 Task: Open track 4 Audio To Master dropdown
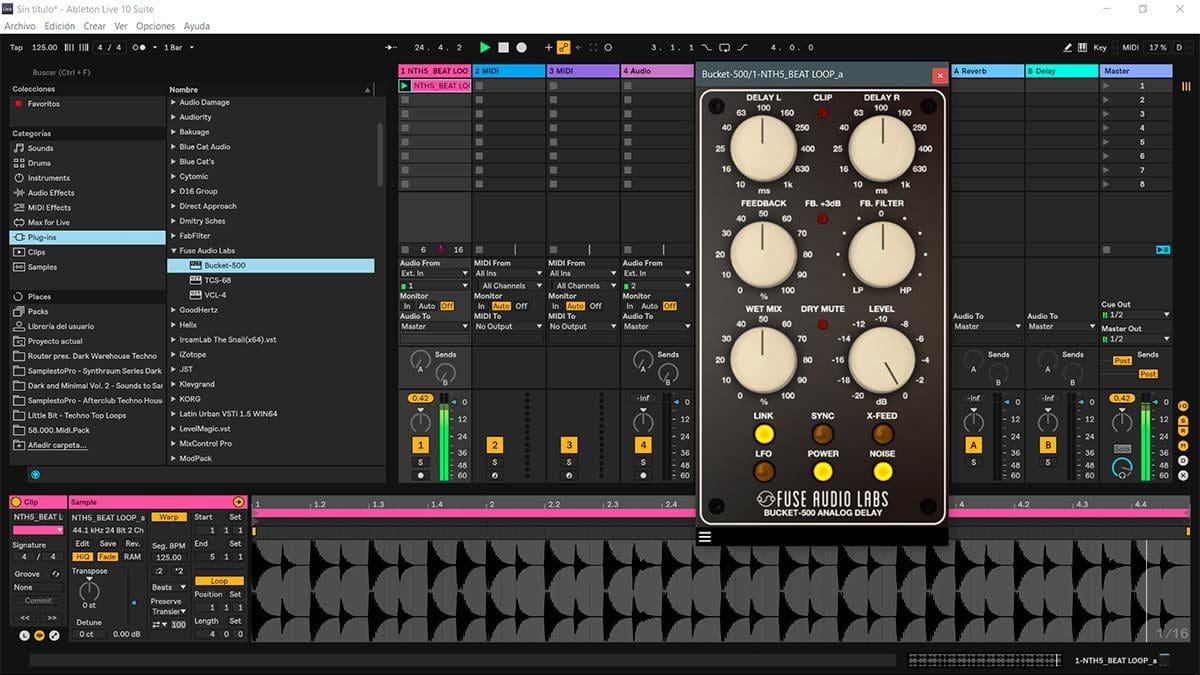point(656,326)
